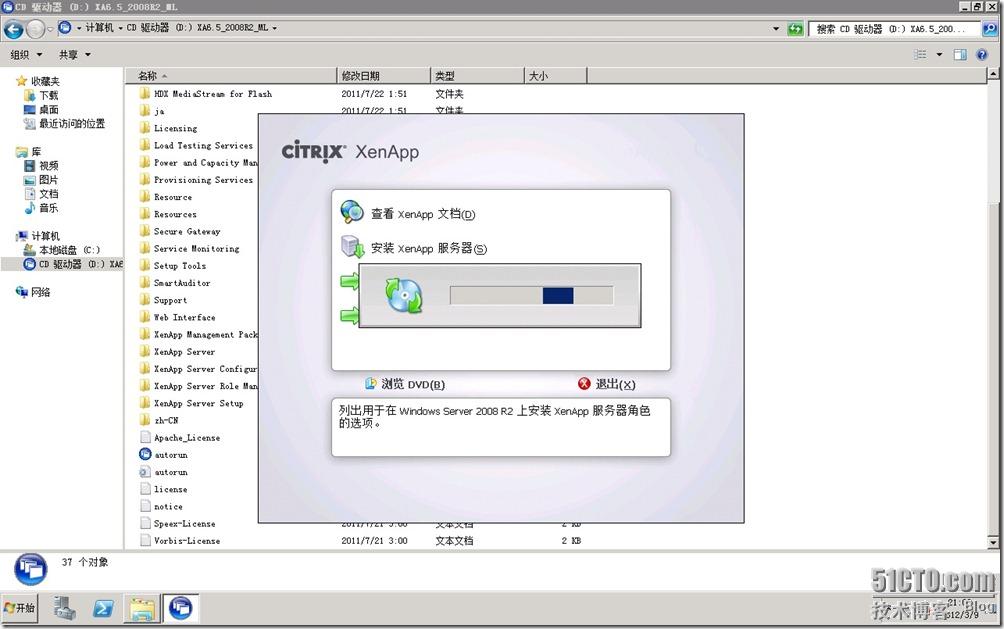
Task: Expand the address bar history dropdown
Action: [775, 28]
